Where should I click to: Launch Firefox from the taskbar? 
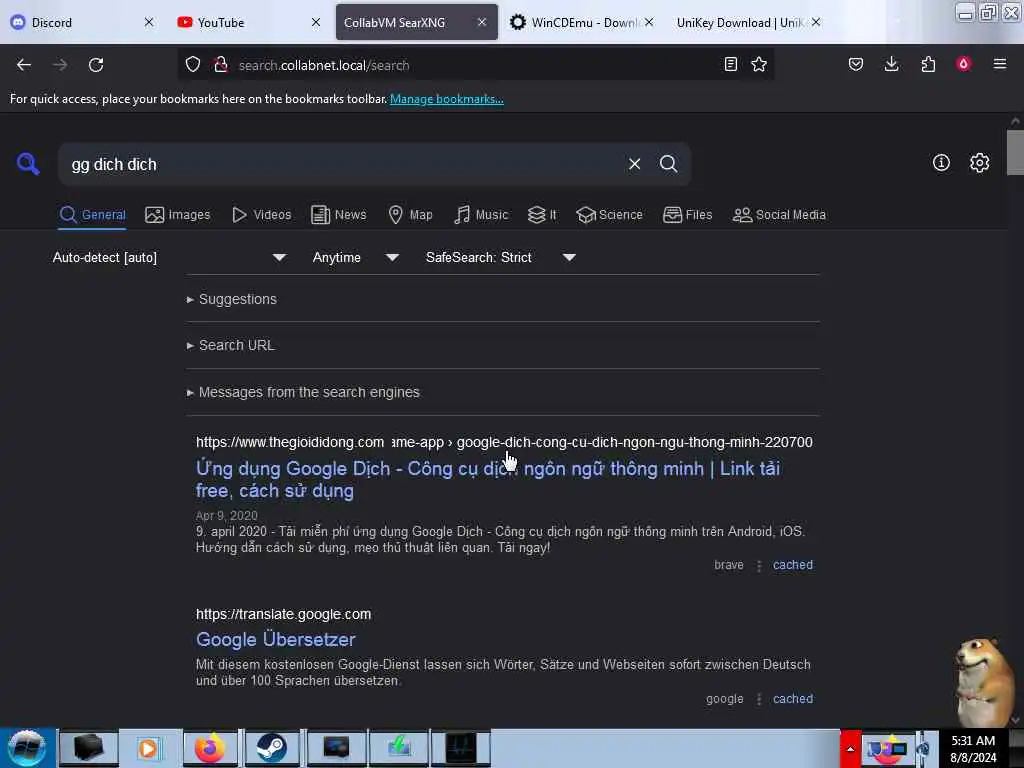point(210,748)
